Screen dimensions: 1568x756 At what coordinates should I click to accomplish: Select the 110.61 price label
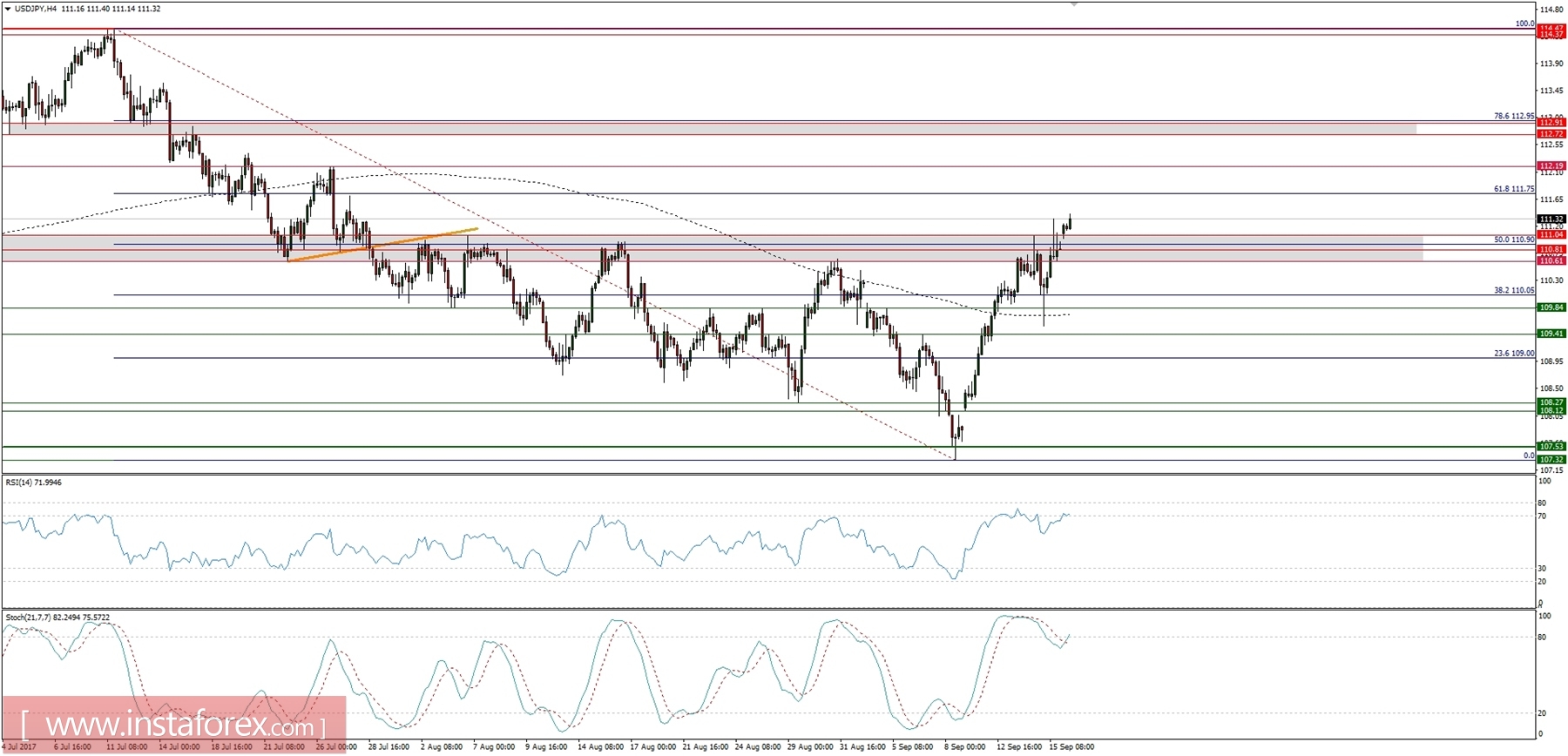[x=1551, y=260]
